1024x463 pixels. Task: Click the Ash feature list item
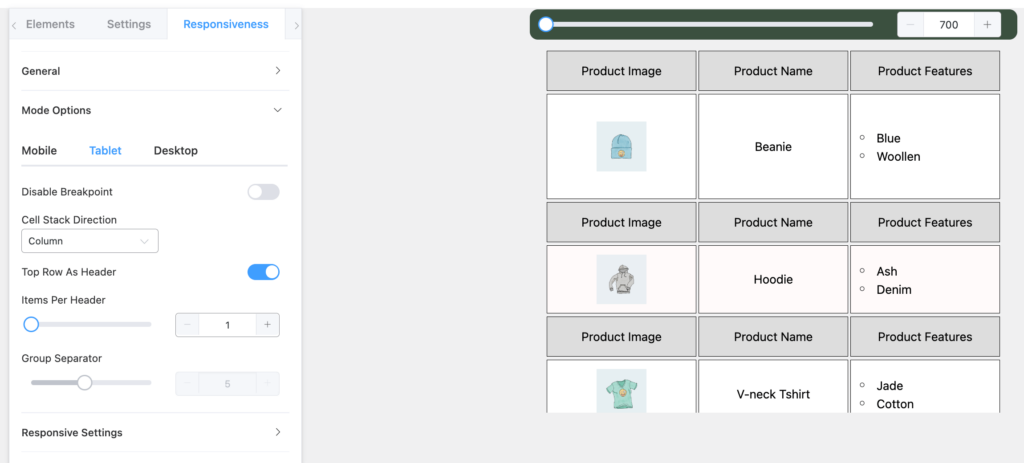point(887,271)
